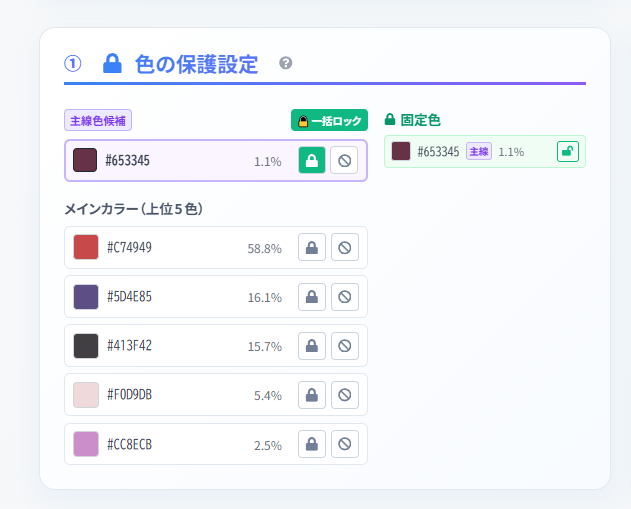The width and height of the screenshot is (631, 509).
Task: Click the exclude icon for #653345
Action: click(344, 160)
